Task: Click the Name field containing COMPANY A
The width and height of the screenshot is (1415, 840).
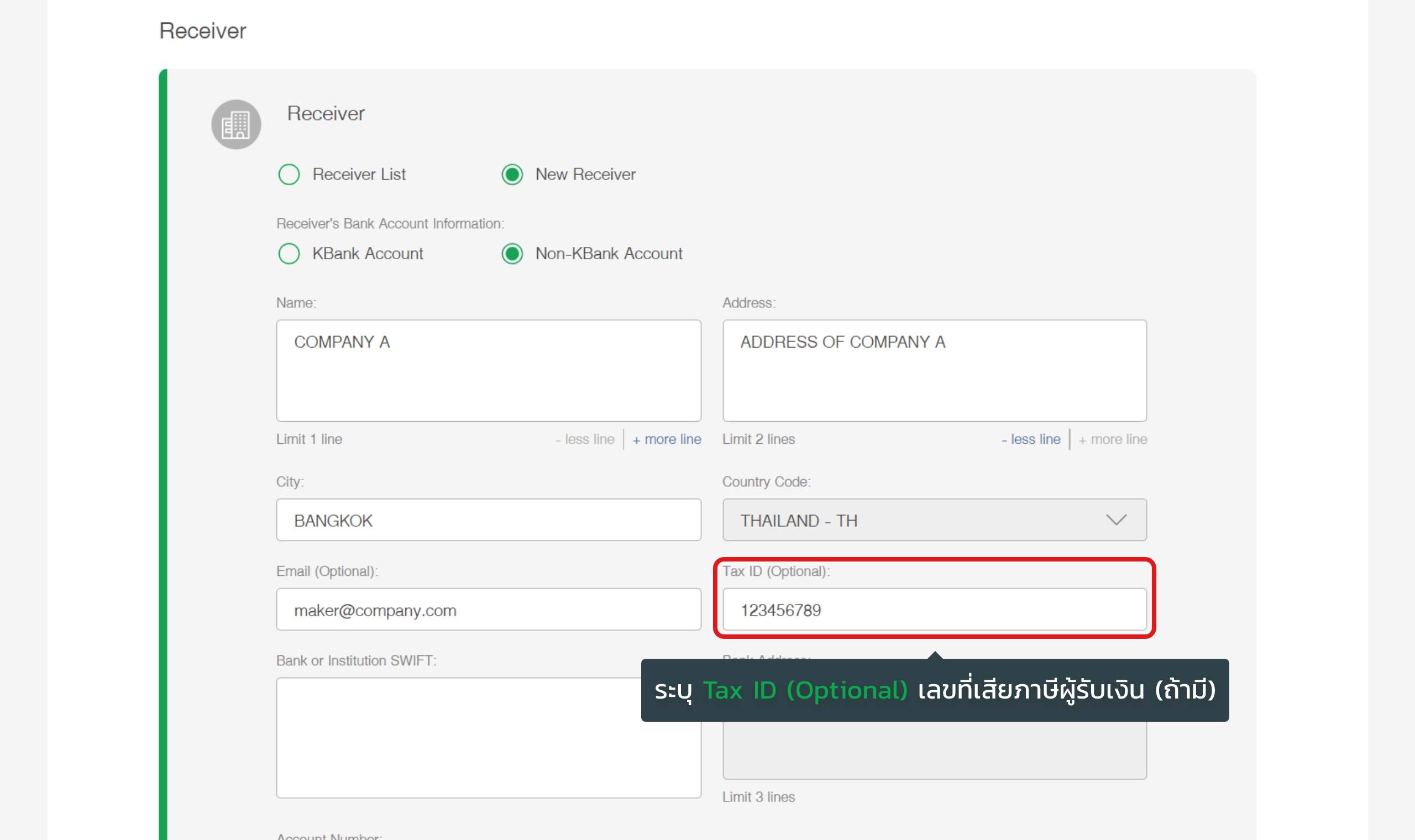Action: tap(489, 370)
